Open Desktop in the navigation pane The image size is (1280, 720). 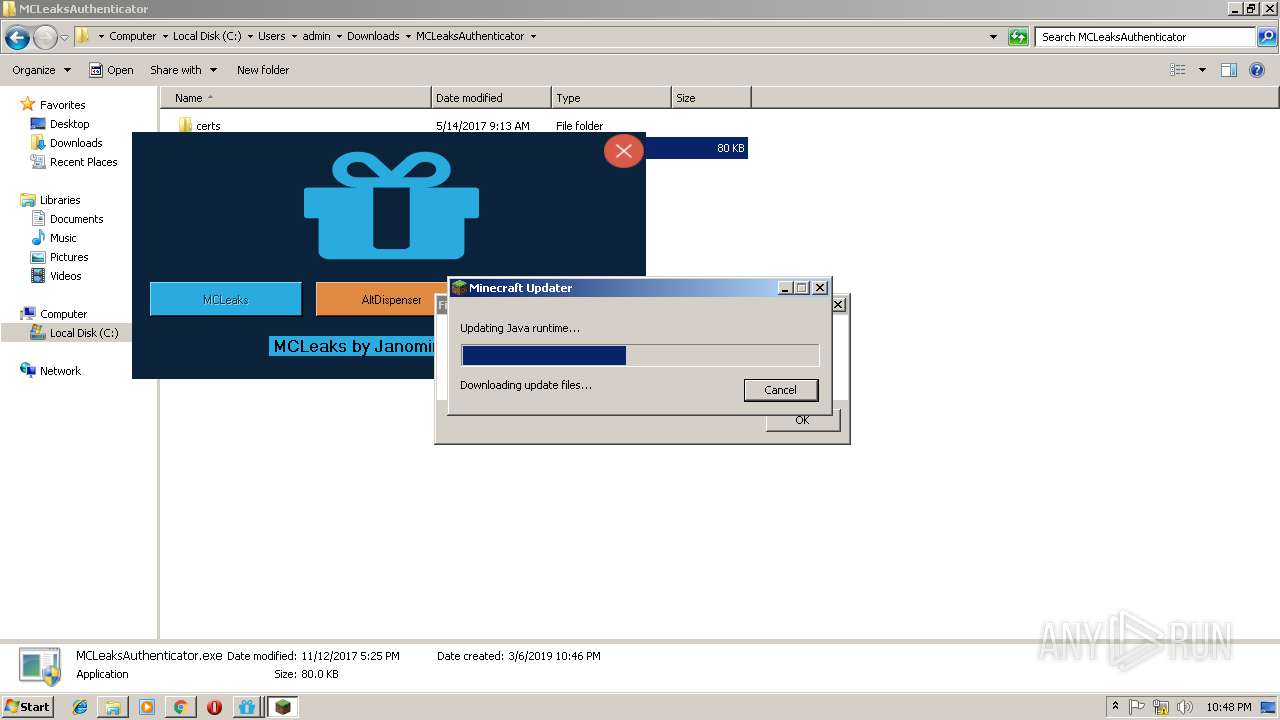click(x=69, y=124)
